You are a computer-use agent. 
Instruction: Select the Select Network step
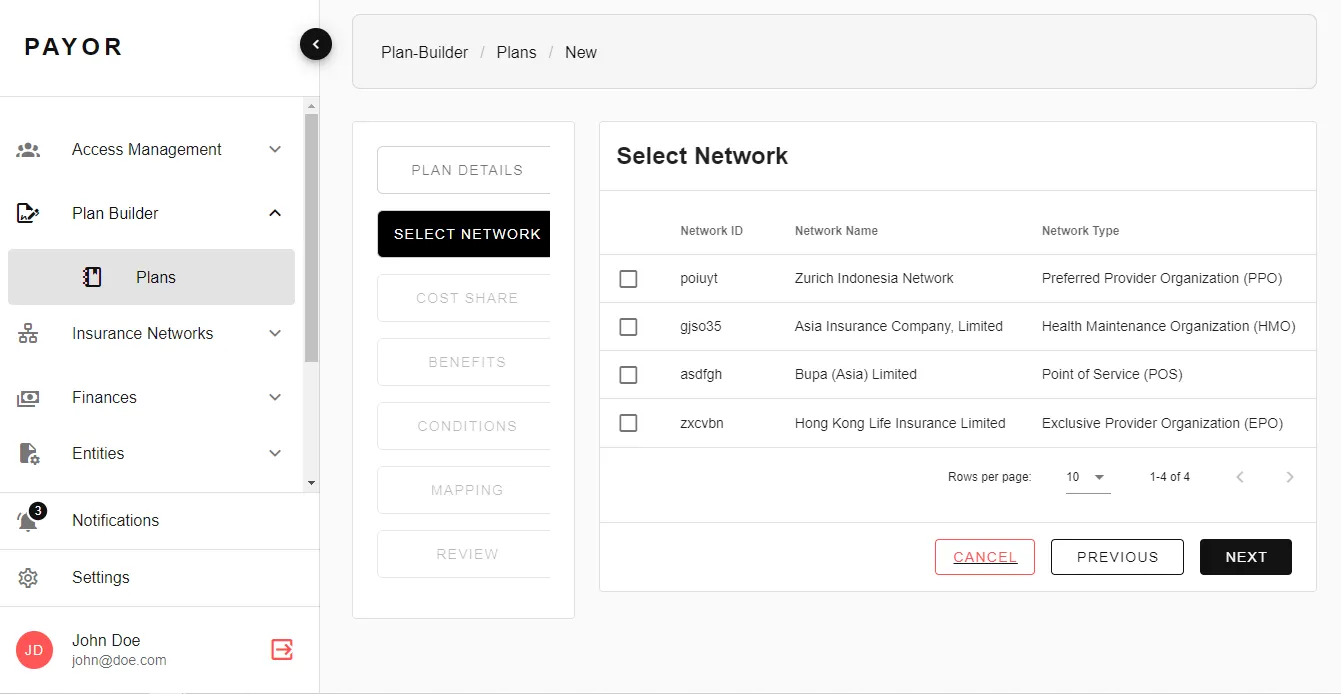point(465,234)
